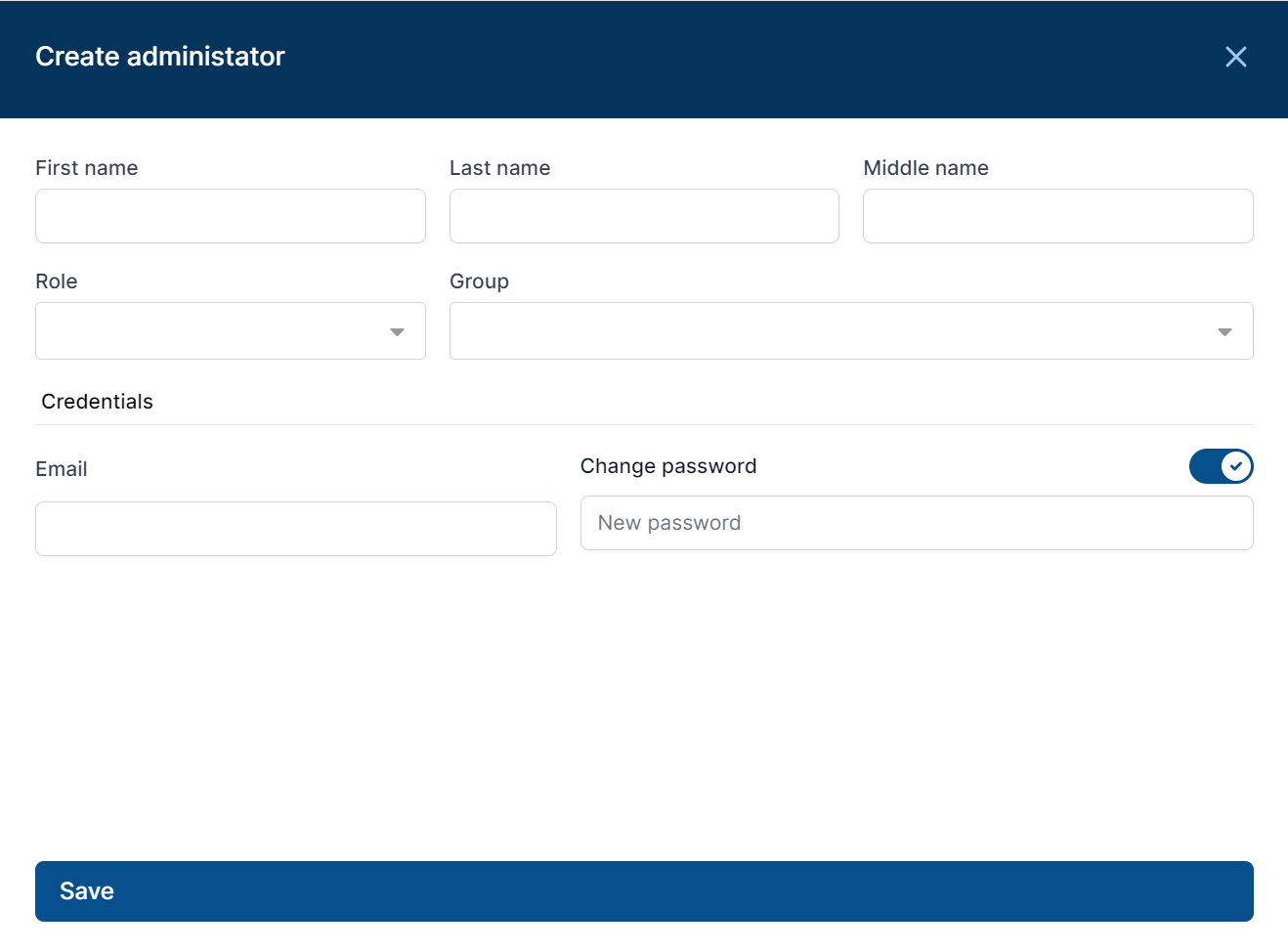Open the Group dropdown

pos(851,330)
